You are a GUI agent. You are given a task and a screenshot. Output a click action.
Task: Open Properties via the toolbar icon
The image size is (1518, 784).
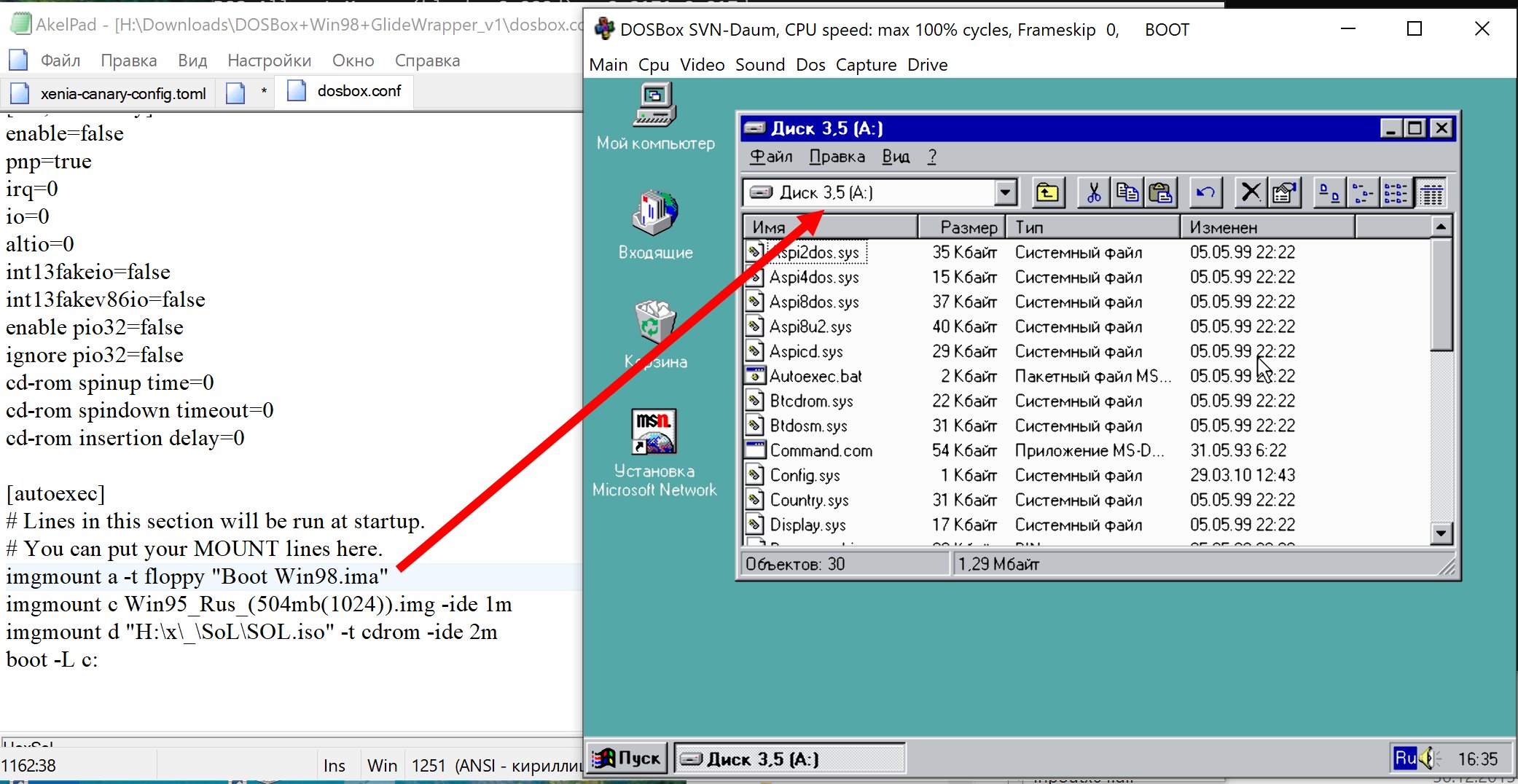click(x=1285, y=192)
